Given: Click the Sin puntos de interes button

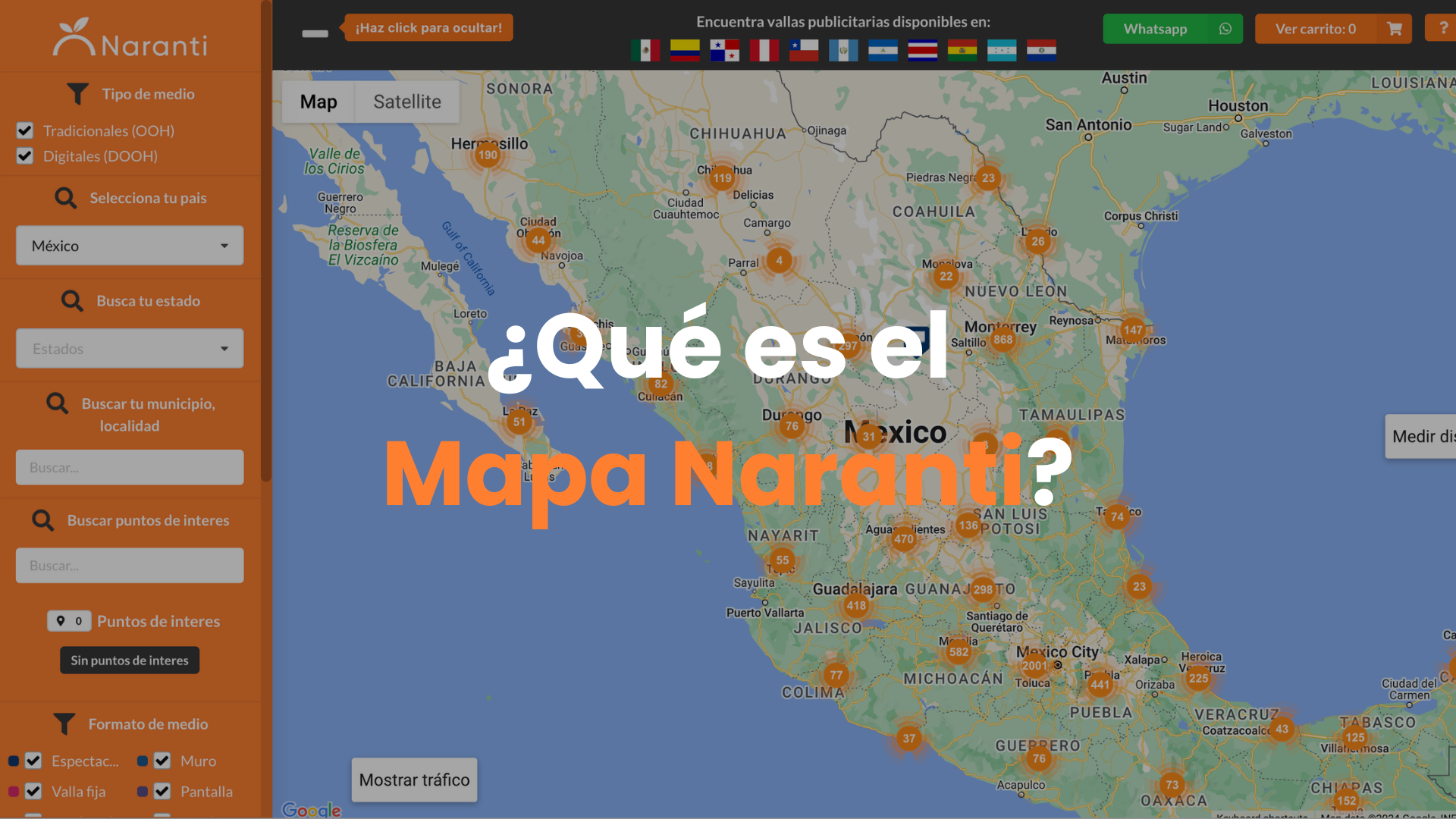Looking at the screenshot, I should (x=130, y=661).
